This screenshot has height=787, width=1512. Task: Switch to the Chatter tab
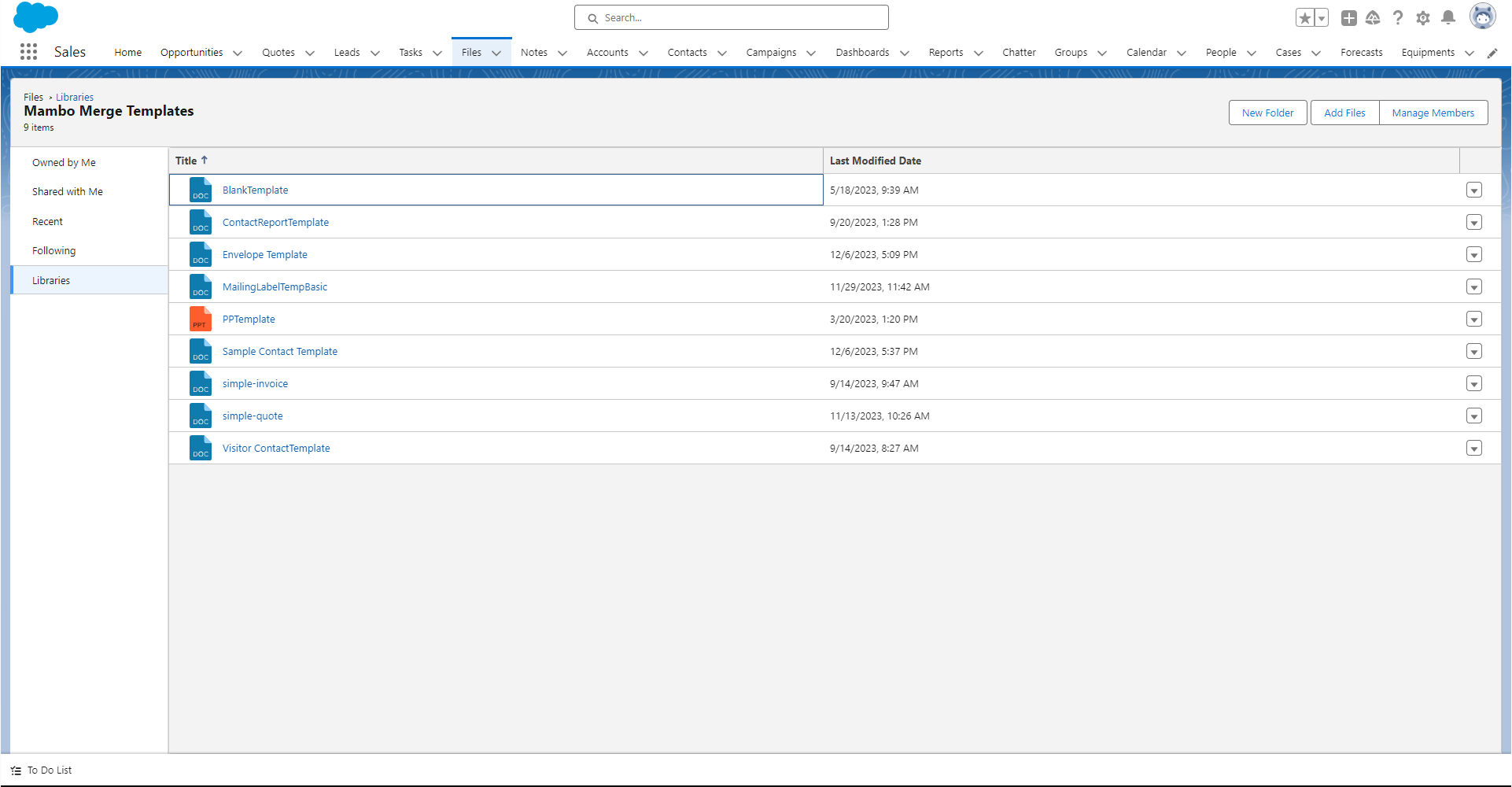[x=1019, y=52]
